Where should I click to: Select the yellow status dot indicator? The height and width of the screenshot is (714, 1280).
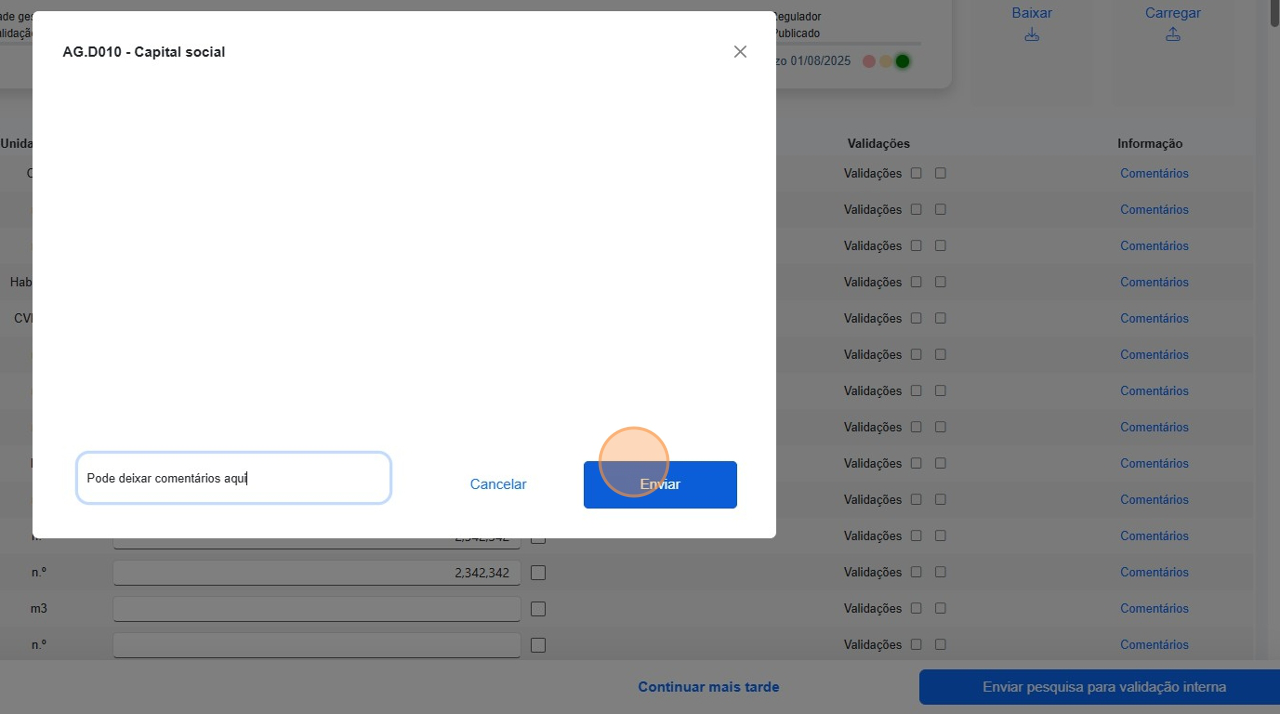(x=885, y=61)
